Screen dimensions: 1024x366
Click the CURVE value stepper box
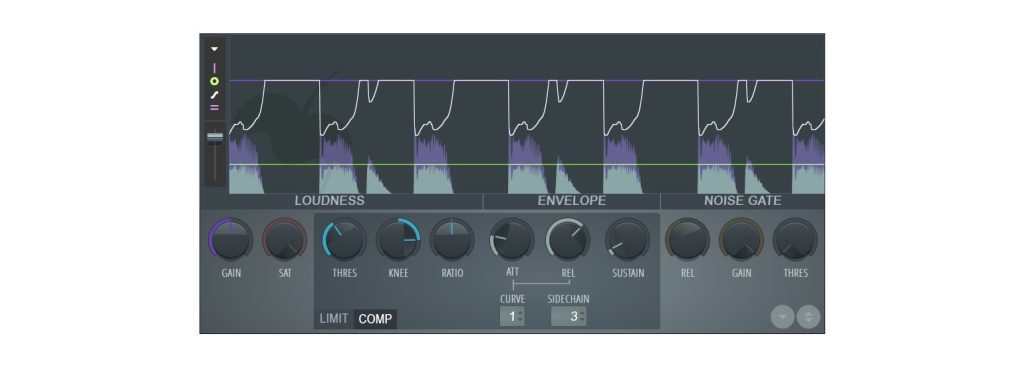tap(513, 316)
